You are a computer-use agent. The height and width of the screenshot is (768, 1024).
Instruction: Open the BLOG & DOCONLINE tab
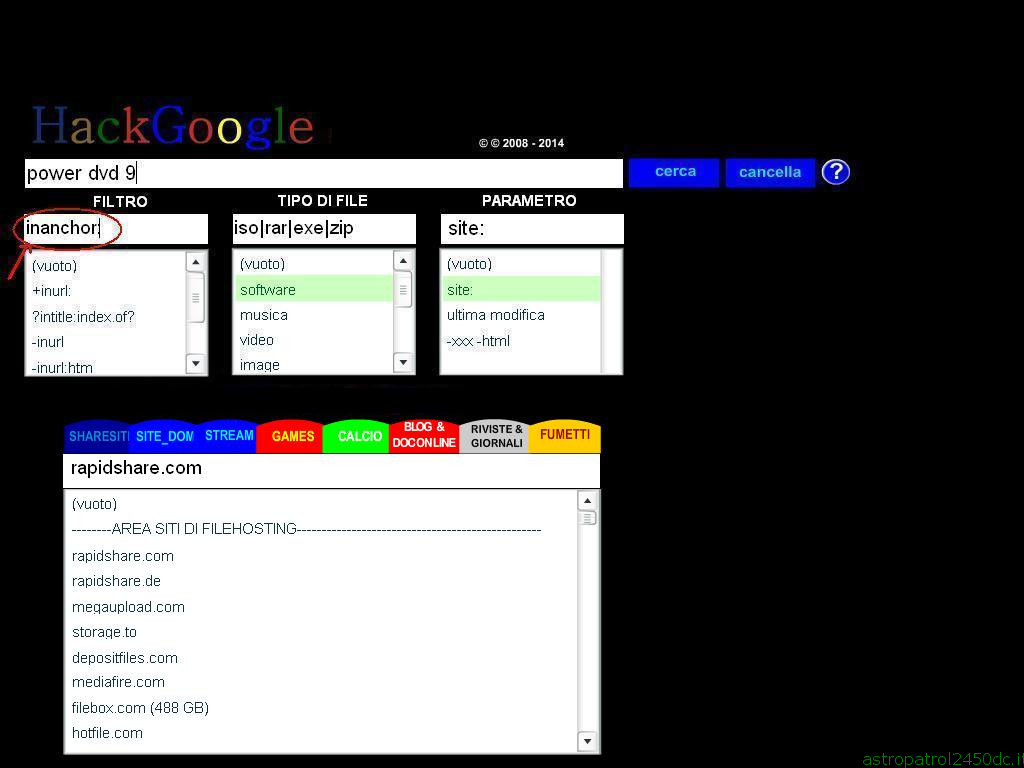[x=424, y=436]
